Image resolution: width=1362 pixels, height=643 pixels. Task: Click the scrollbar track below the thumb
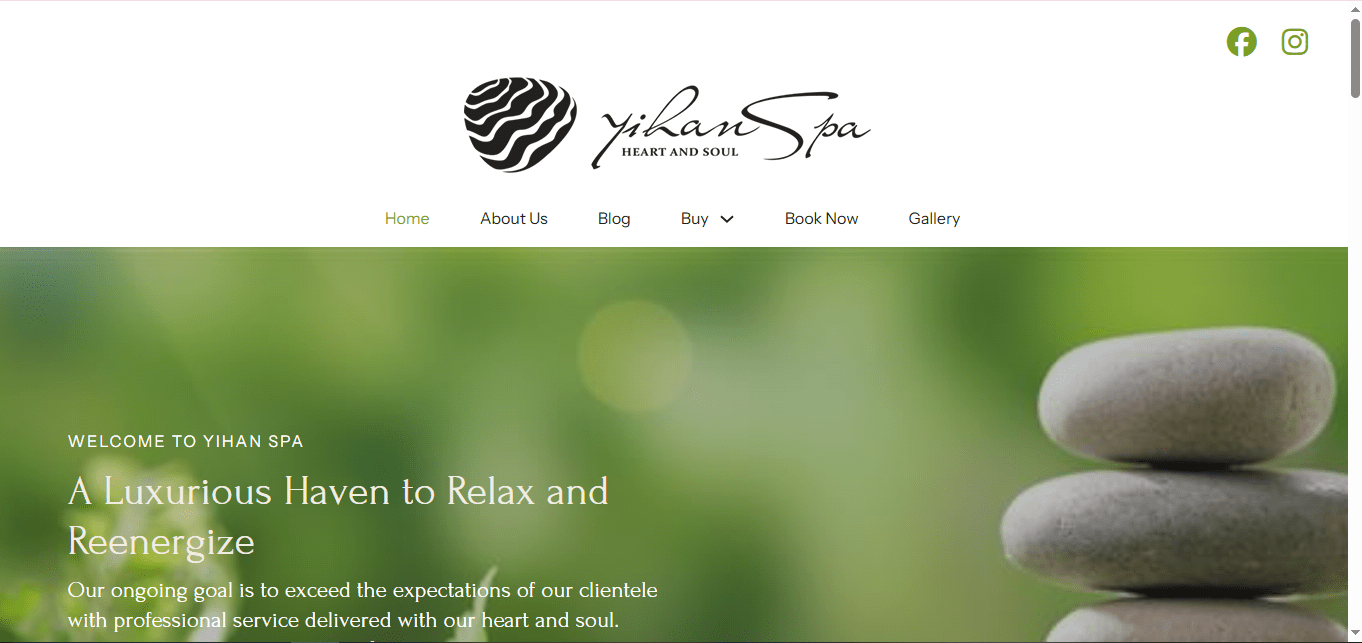point(1355,370)
